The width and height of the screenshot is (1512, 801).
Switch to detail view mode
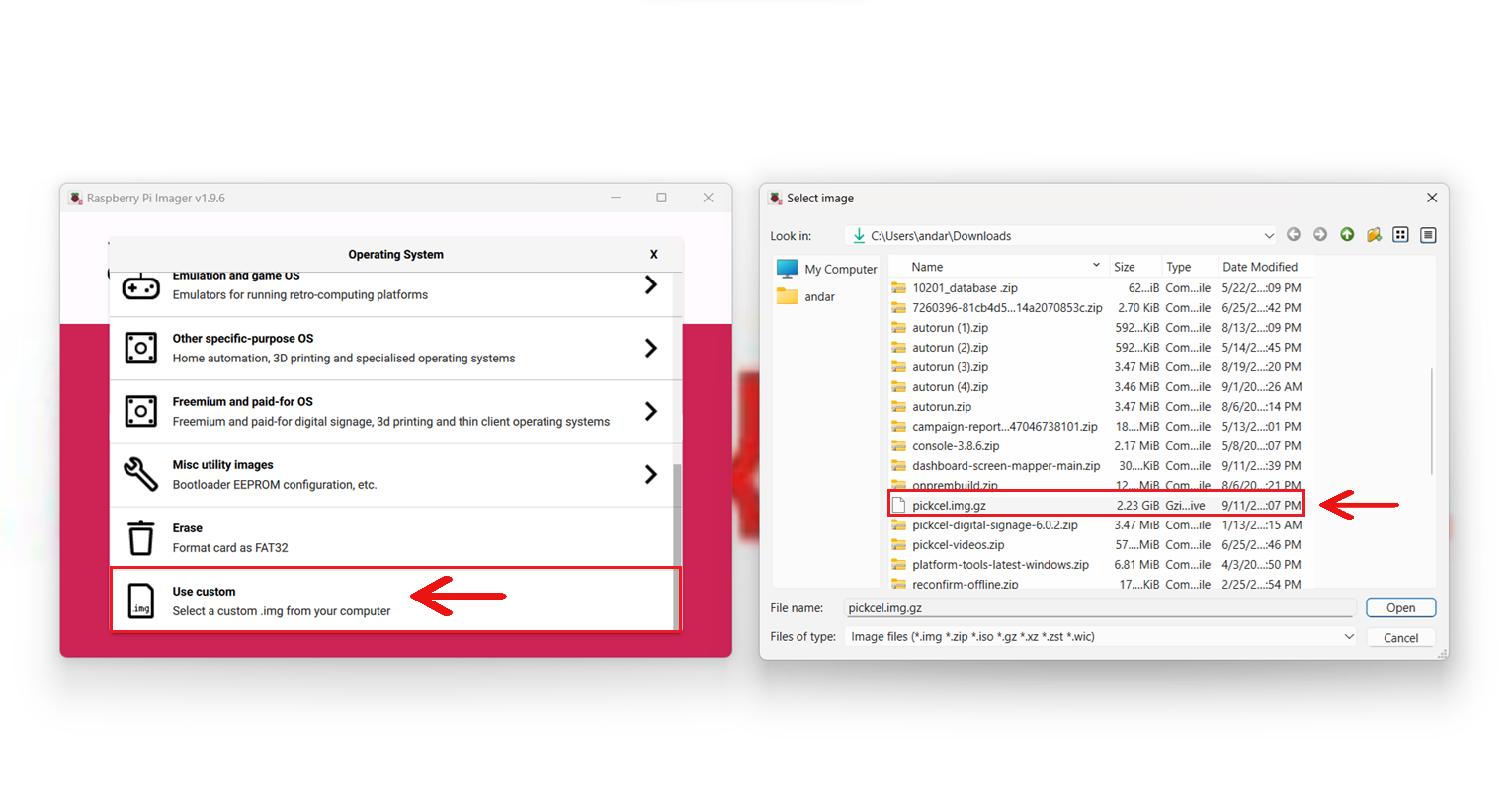point(1428,235)
